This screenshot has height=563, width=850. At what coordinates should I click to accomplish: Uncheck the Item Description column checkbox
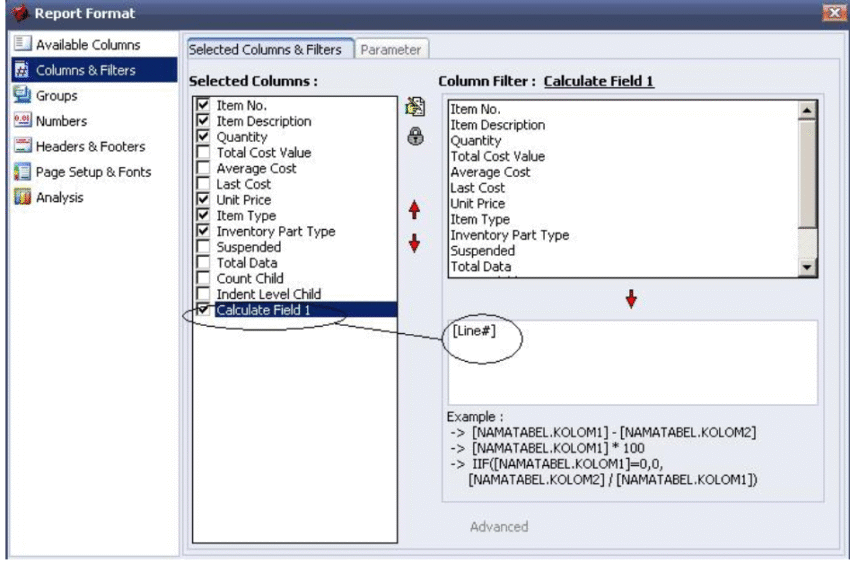203,120
